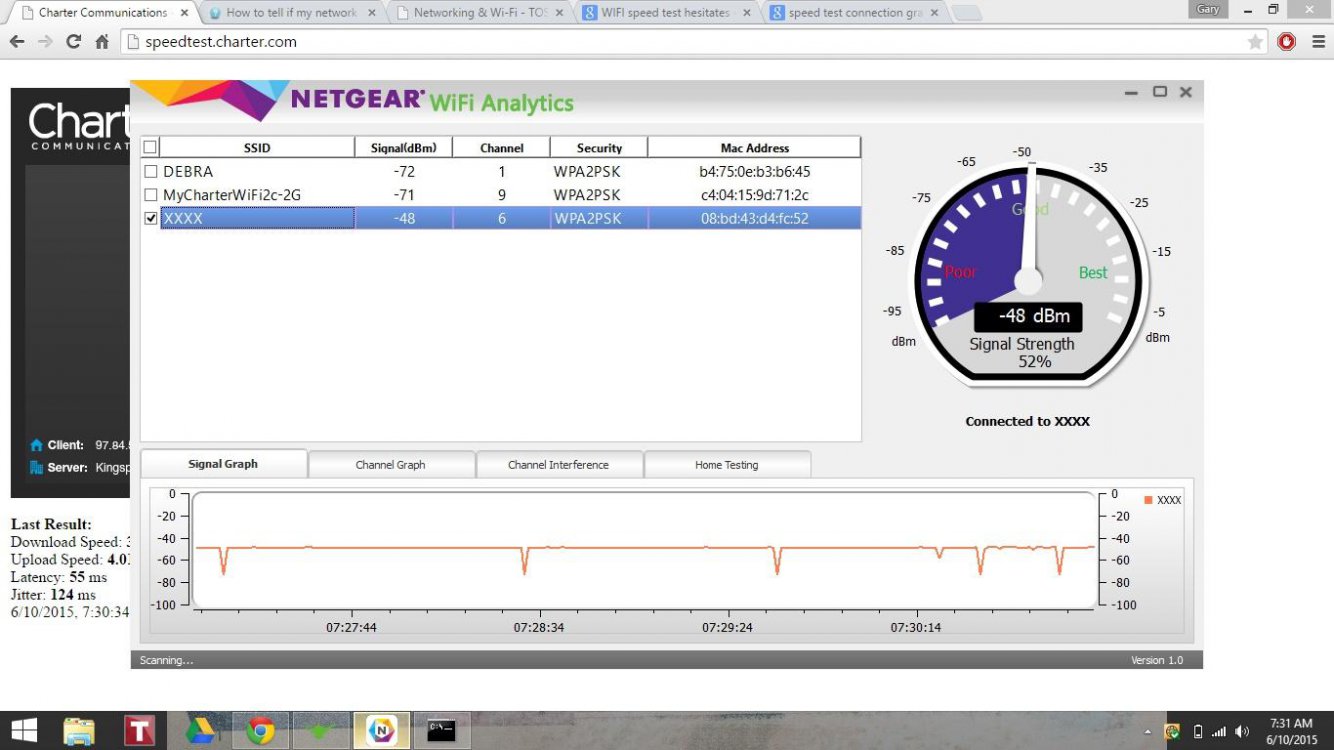Click Mac address c4:04:15:9d:71:2c
Viewport: 1334px width, 750px height.
[x=754, y=195]
